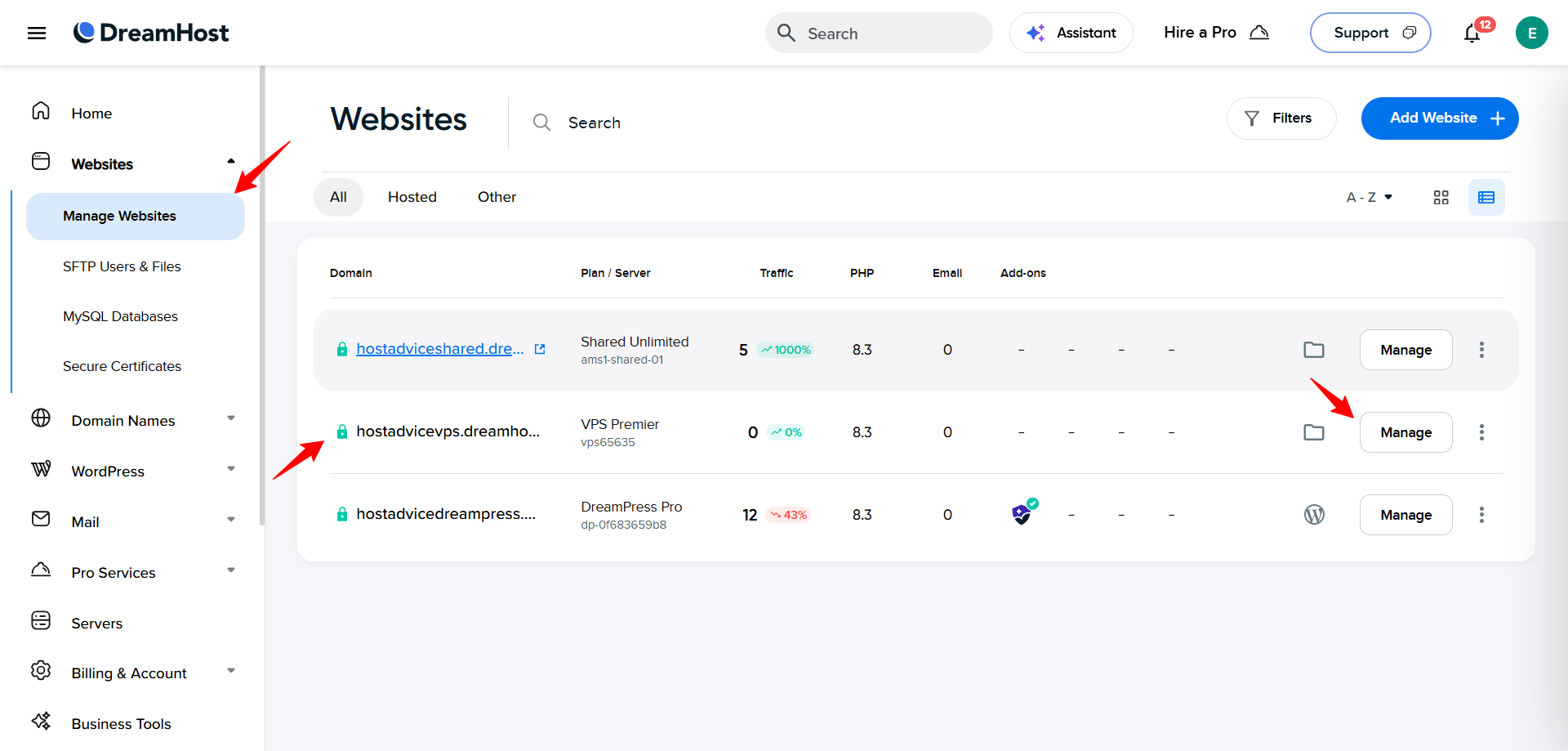This screenshot has width=1568, height=751.
Task: Collapse the Websites sidebar section
Action: 231,162
